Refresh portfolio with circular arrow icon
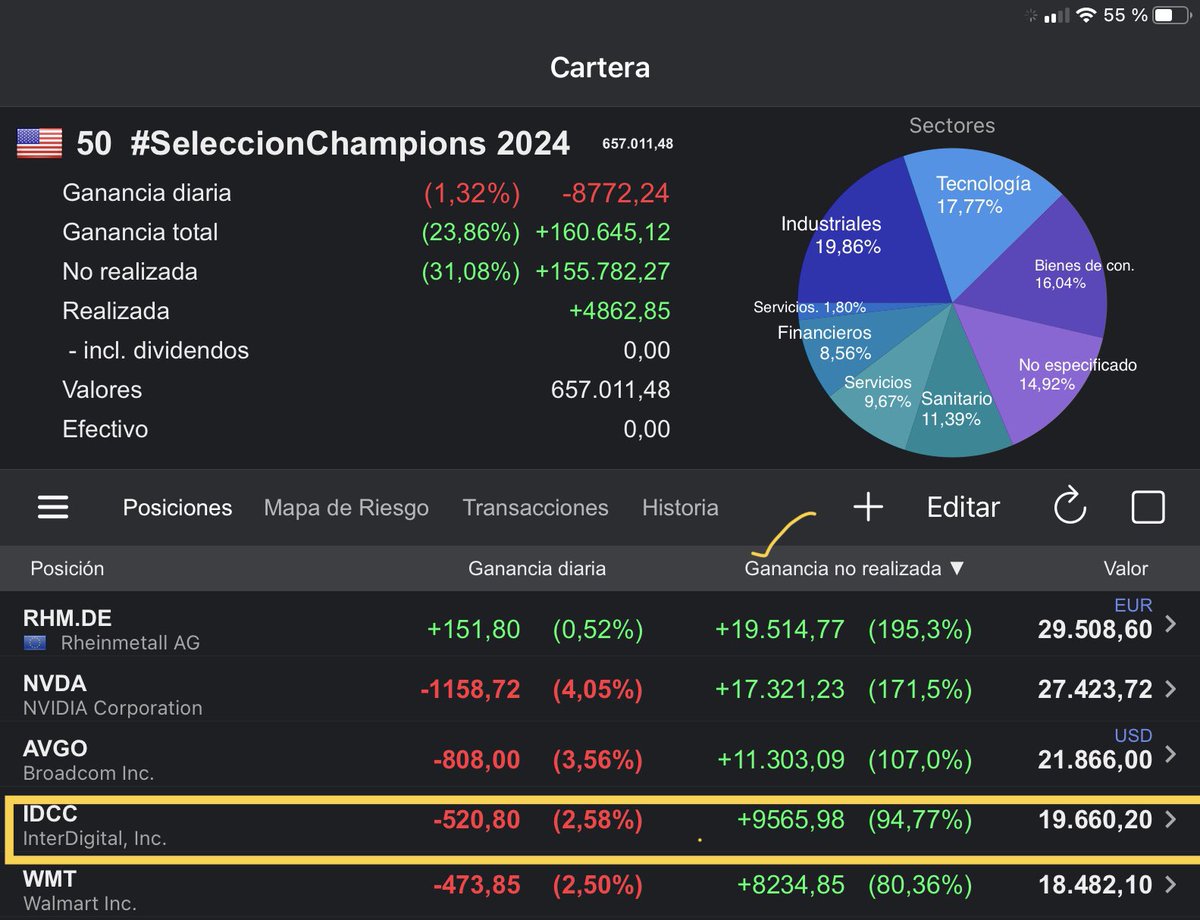The image size is (1200, 920). [1070, 507]
